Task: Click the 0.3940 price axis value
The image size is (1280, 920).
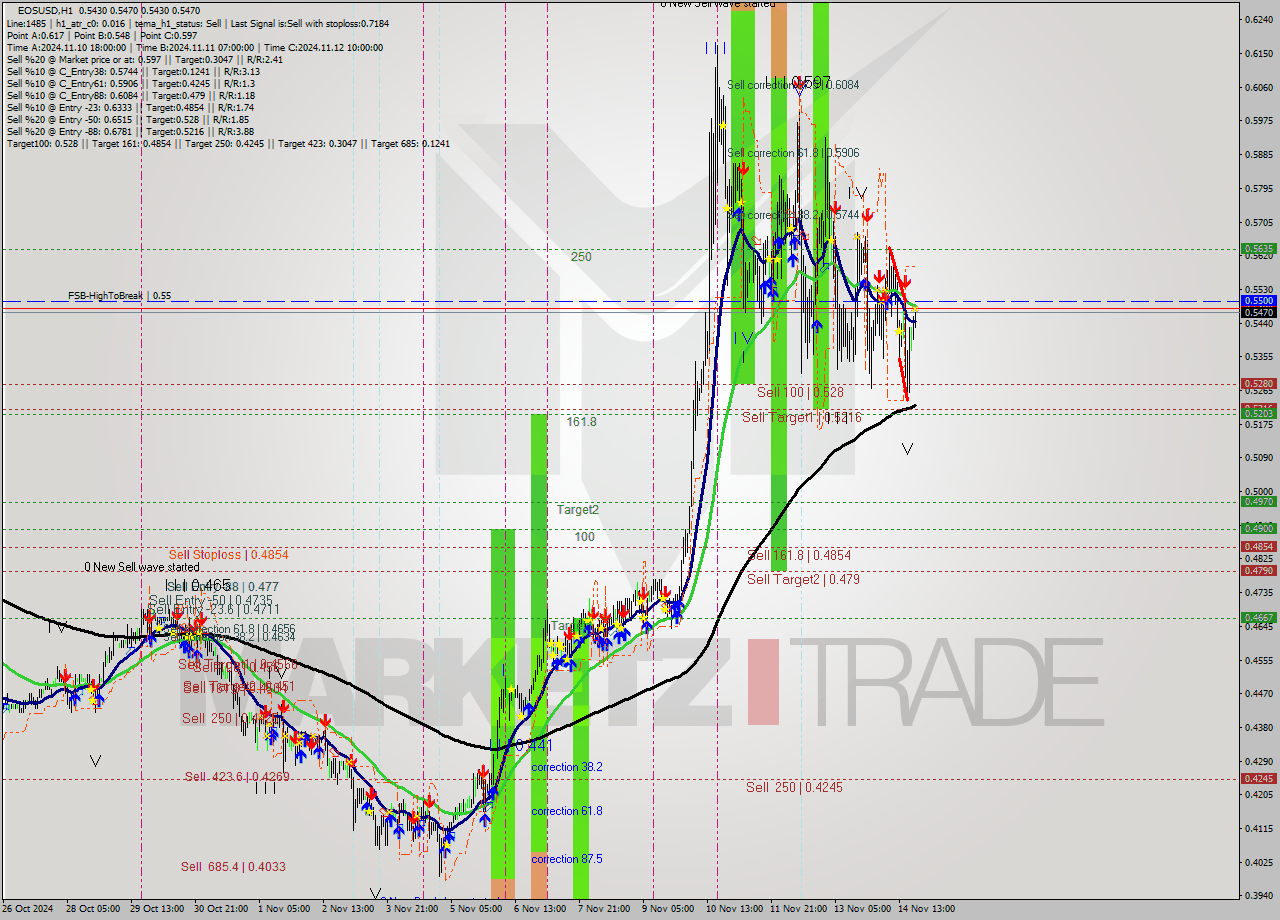Action: click(1258, 895)
